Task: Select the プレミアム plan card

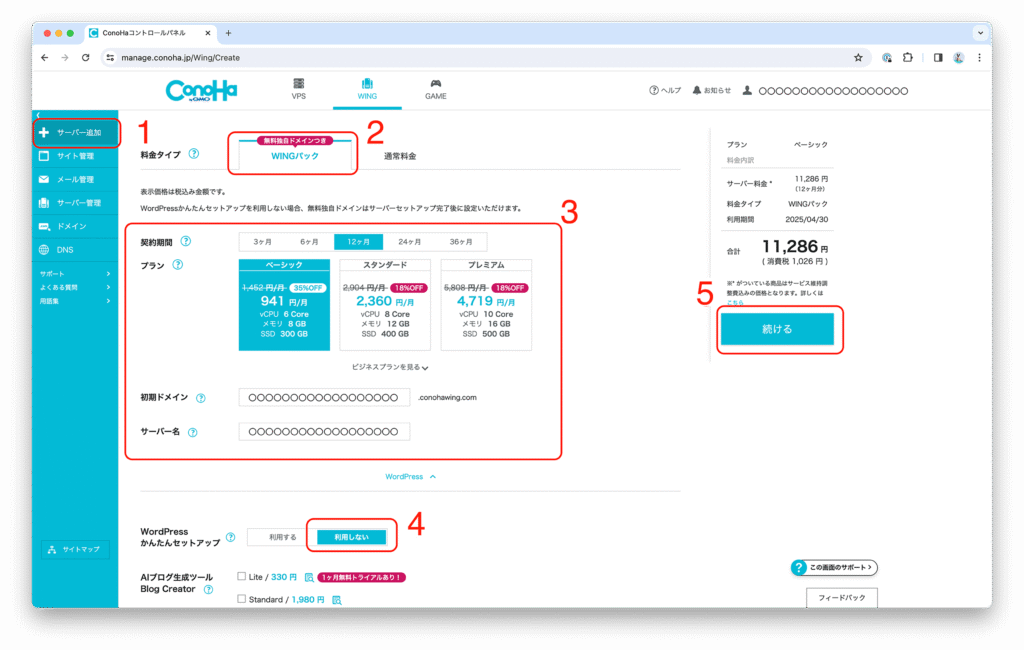Action: pos(487,305)
